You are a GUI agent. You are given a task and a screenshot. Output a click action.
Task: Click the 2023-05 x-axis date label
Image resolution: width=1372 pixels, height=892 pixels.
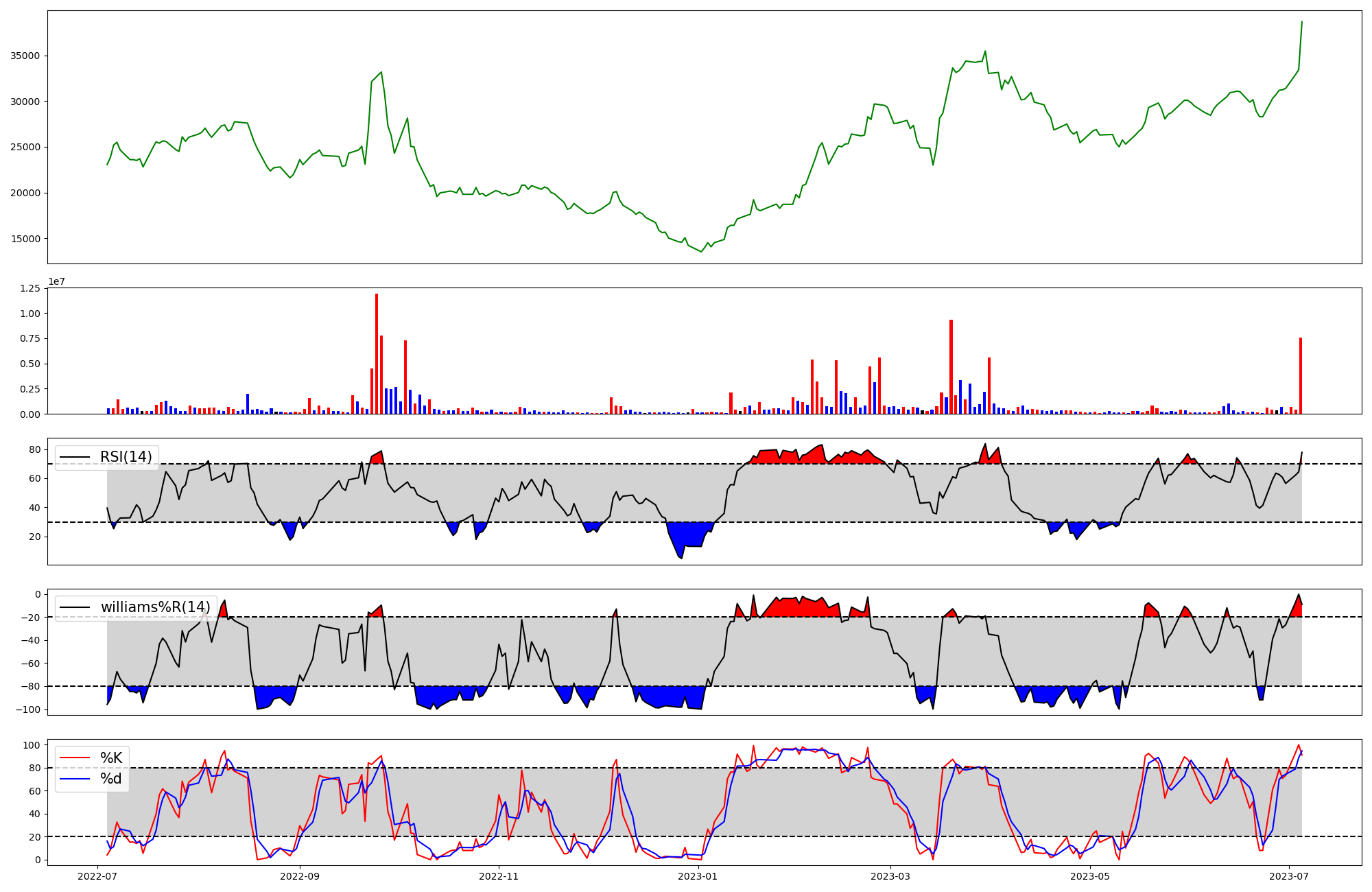pos(1089,876)
